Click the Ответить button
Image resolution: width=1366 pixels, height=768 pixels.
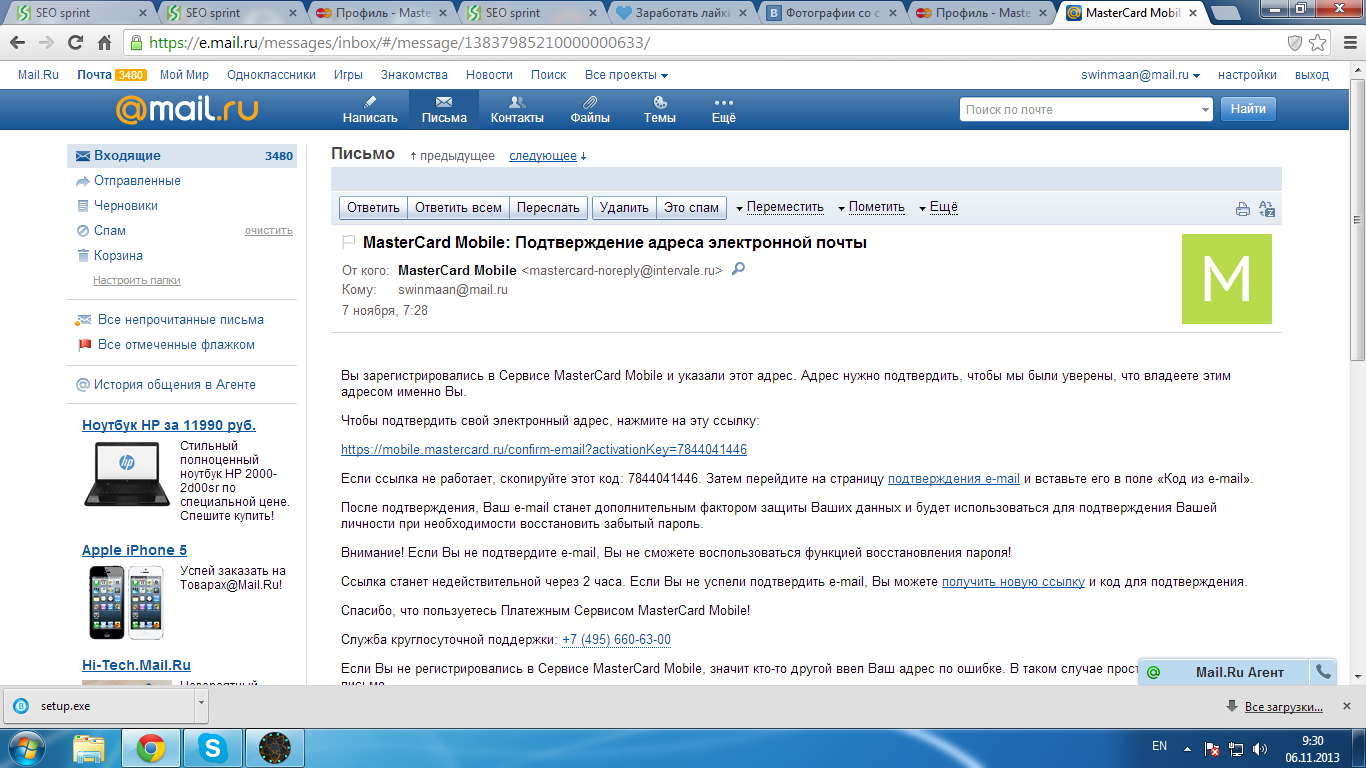[373, 208]
